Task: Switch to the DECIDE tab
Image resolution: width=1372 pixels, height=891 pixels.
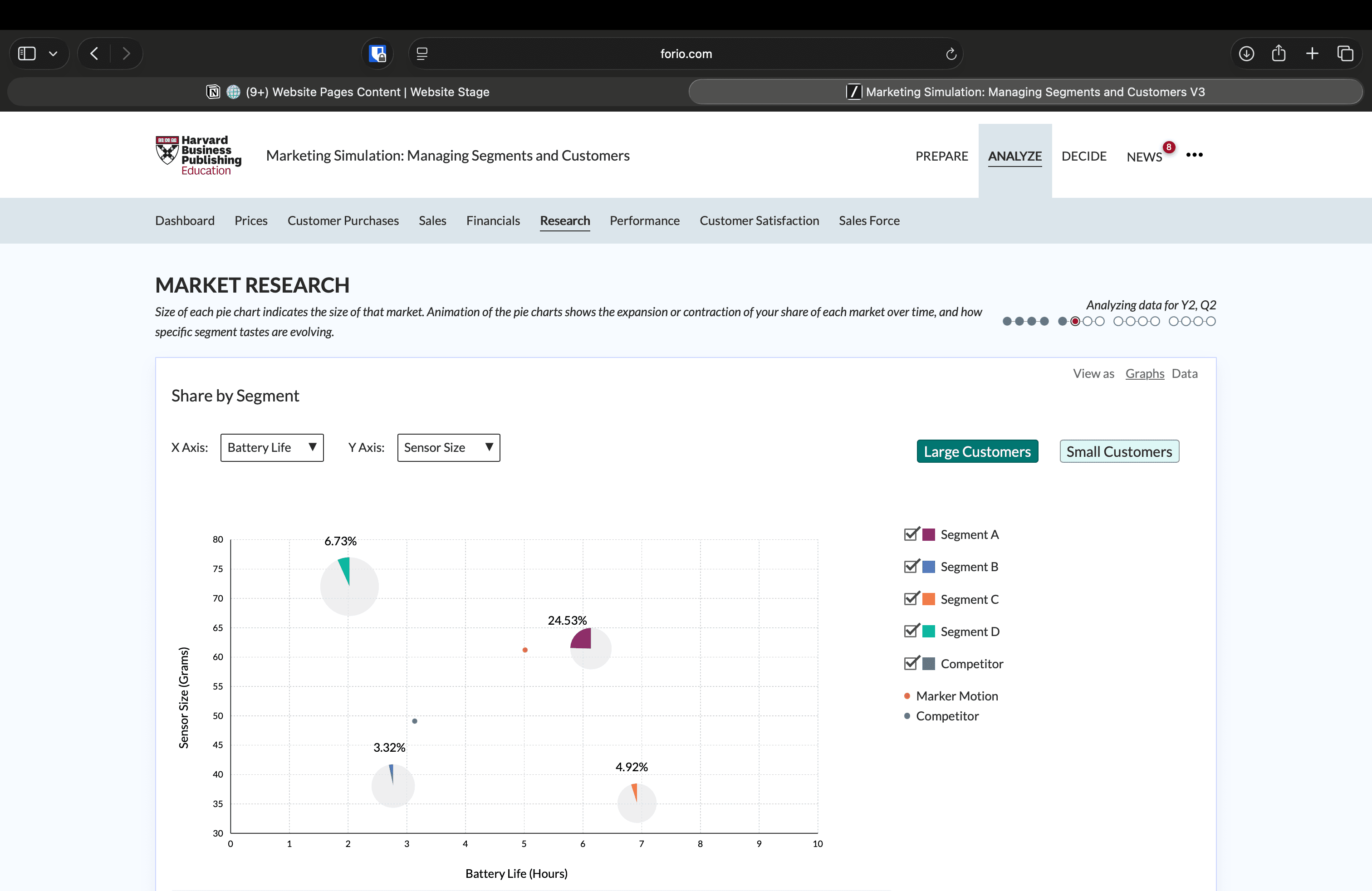Action: click(x=1083, y=156)
